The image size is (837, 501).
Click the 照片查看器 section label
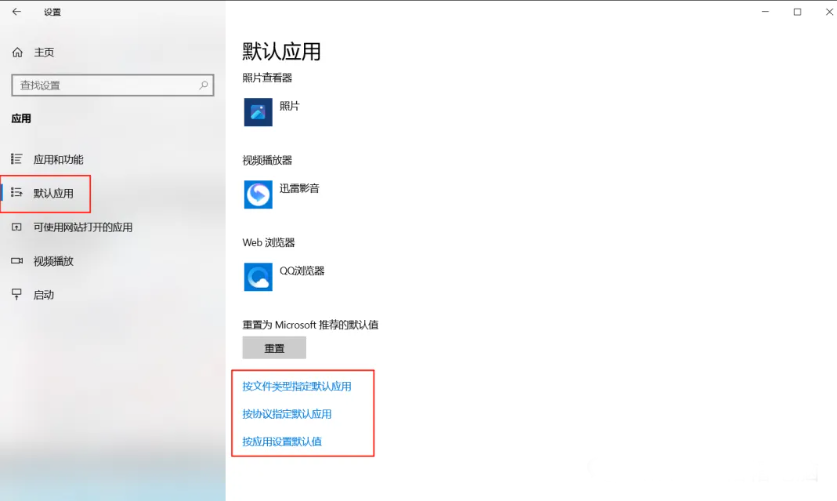click(267, 78)
